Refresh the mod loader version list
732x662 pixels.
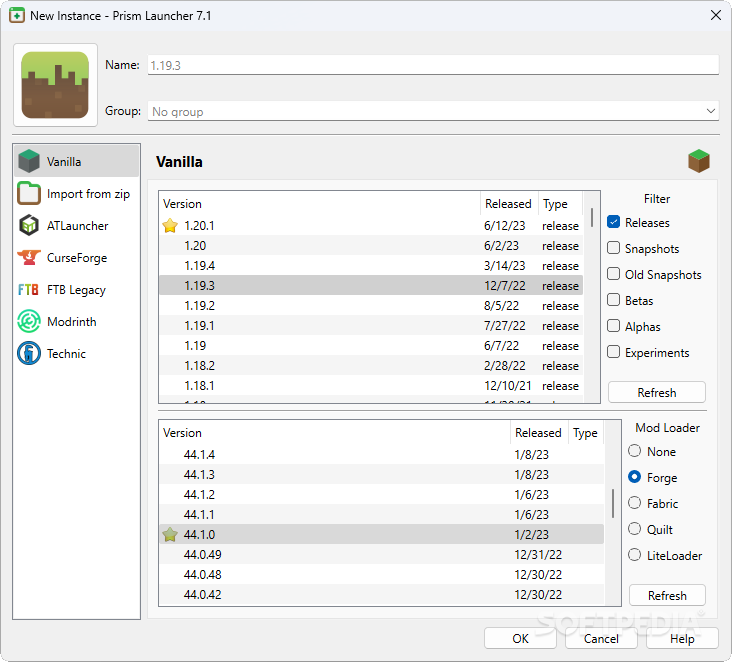(x=667, y=595)
